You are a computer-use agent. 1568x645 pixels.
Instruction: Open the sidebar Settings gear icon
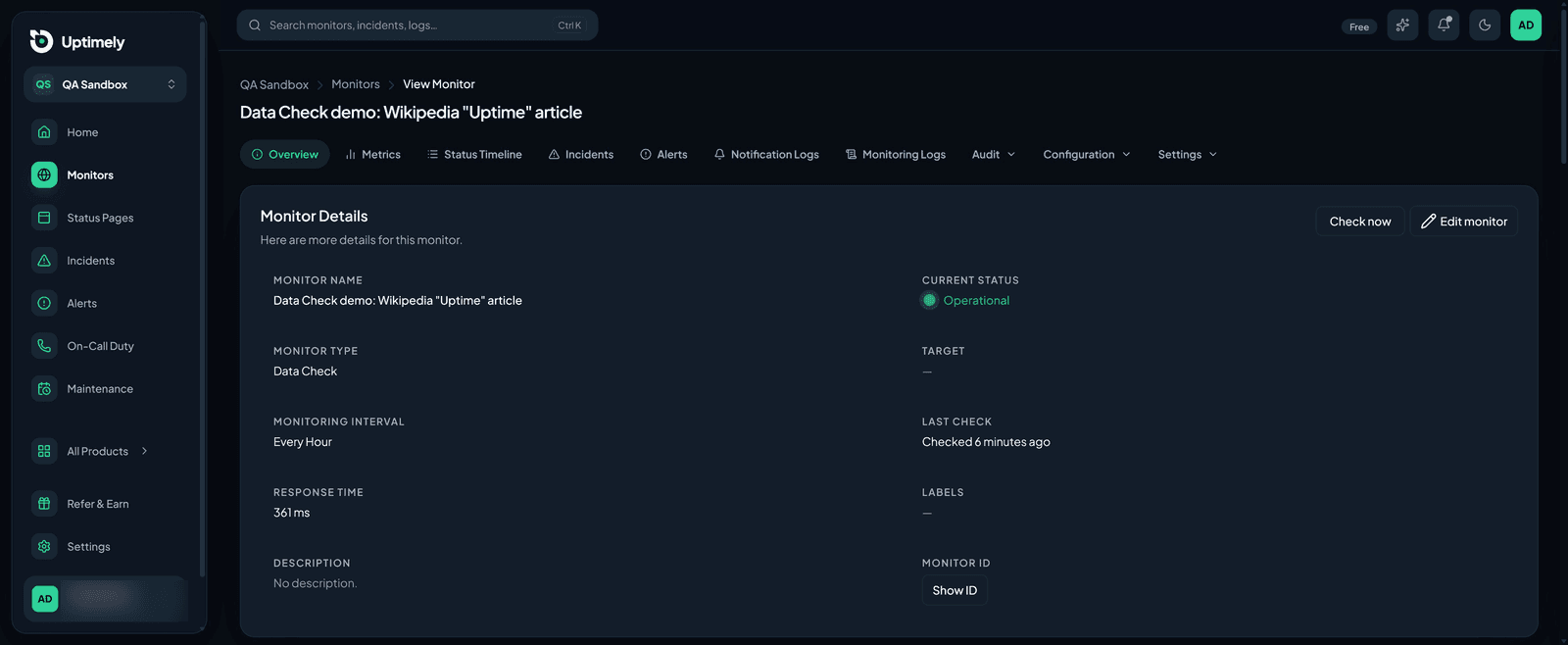click(x=44, y=547)
